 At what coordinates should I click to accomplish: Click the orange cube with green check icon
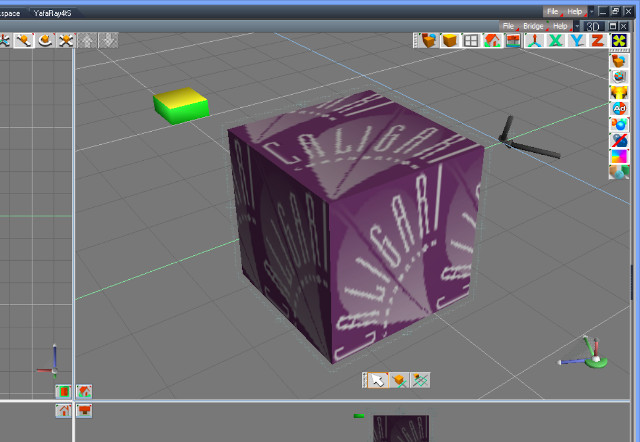tap(399, 380)
